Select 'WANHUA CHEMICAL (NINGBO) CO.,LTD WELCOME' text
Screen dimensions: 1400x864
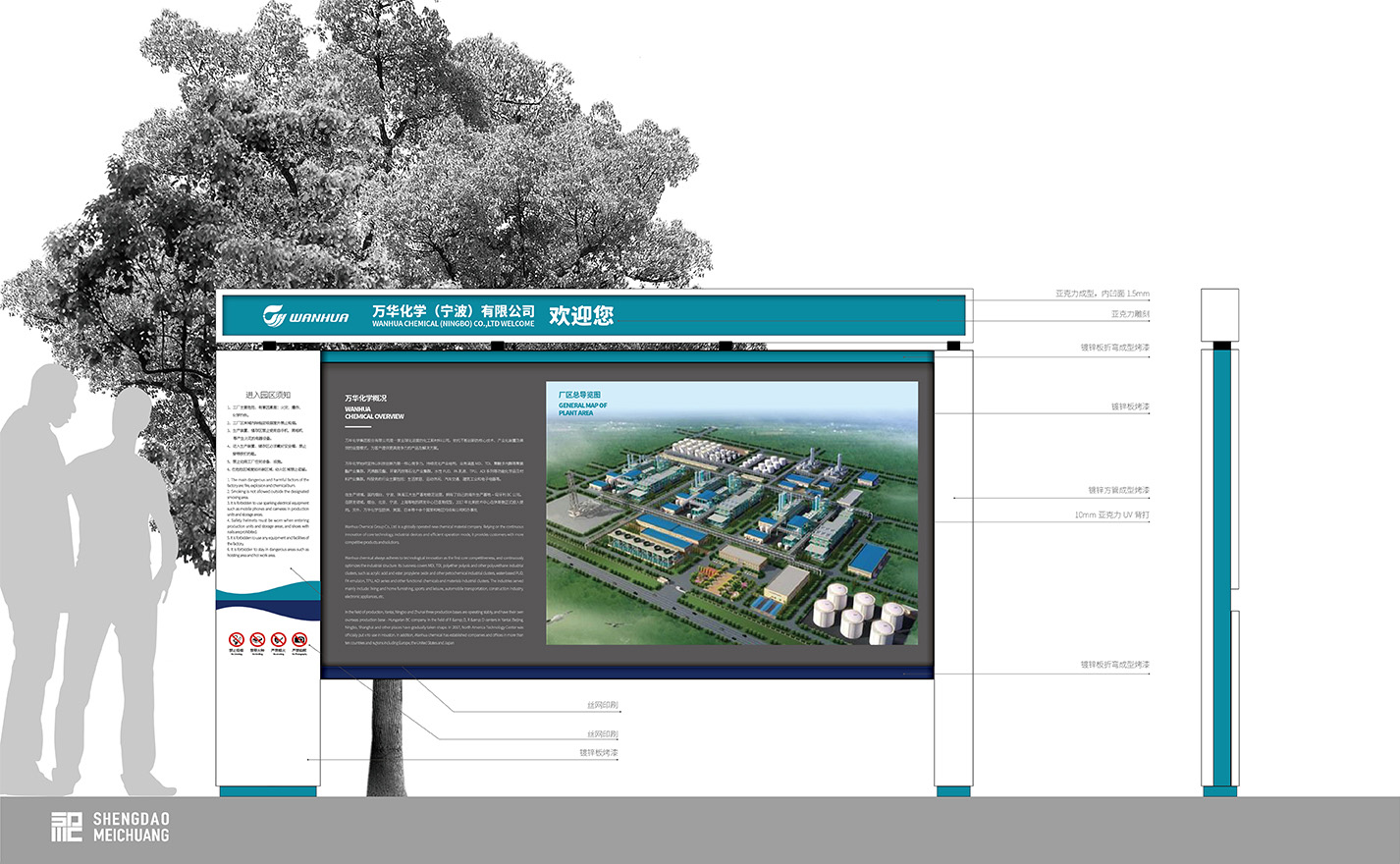[x=454, y=324]
